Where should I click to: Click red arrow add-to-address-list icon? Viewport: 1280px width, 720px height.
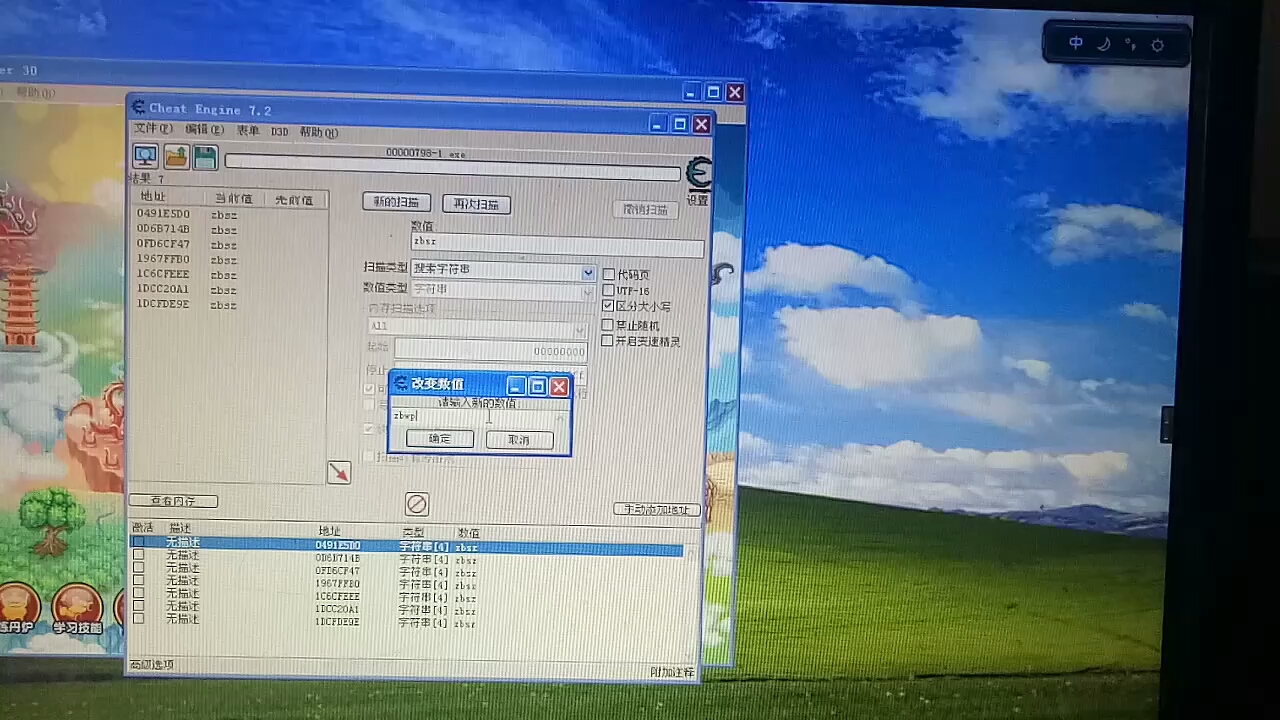tap(339, 471)
